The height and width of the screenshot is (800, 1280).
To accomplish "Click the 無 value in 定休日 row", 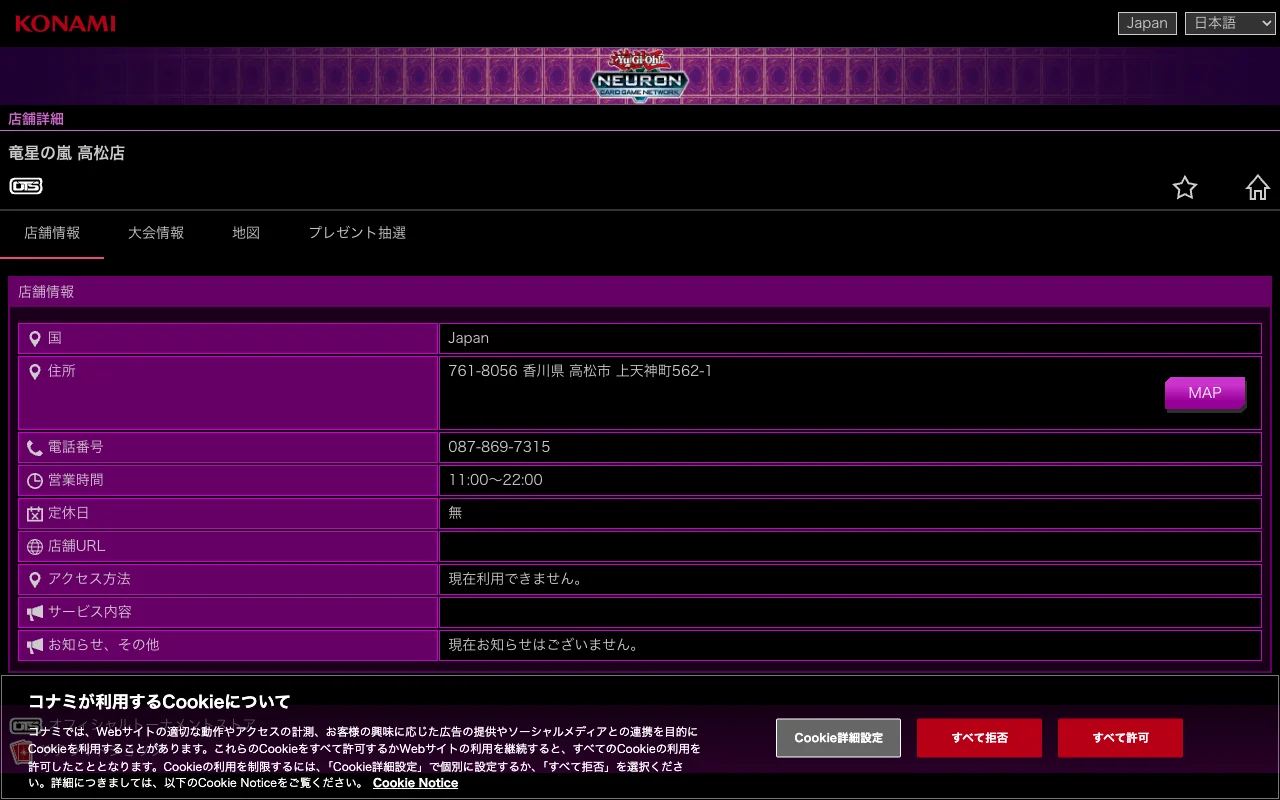I will click(455, 513).
